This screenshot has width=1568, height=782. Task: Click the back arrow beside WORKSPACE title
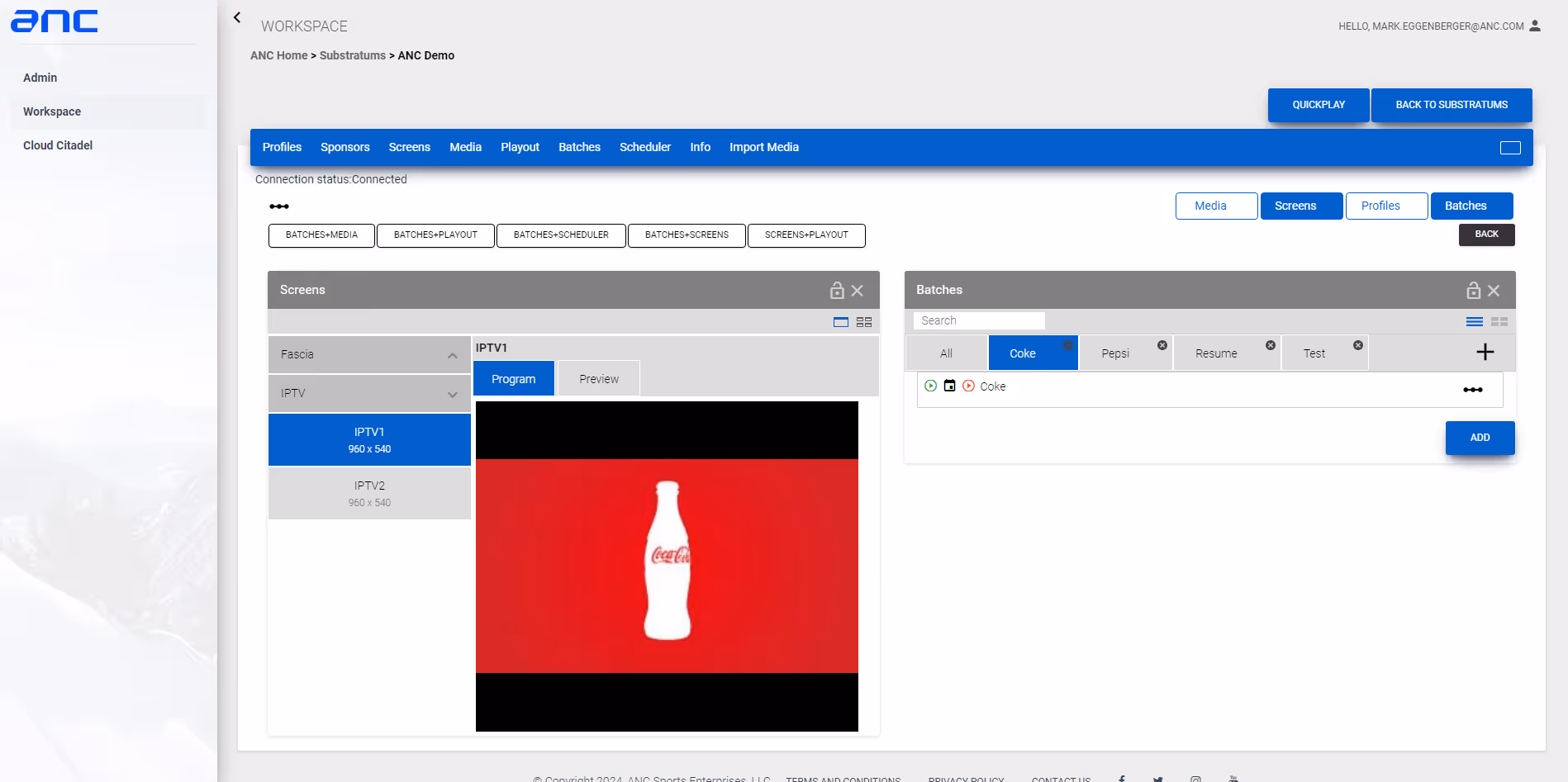point(237,17)
